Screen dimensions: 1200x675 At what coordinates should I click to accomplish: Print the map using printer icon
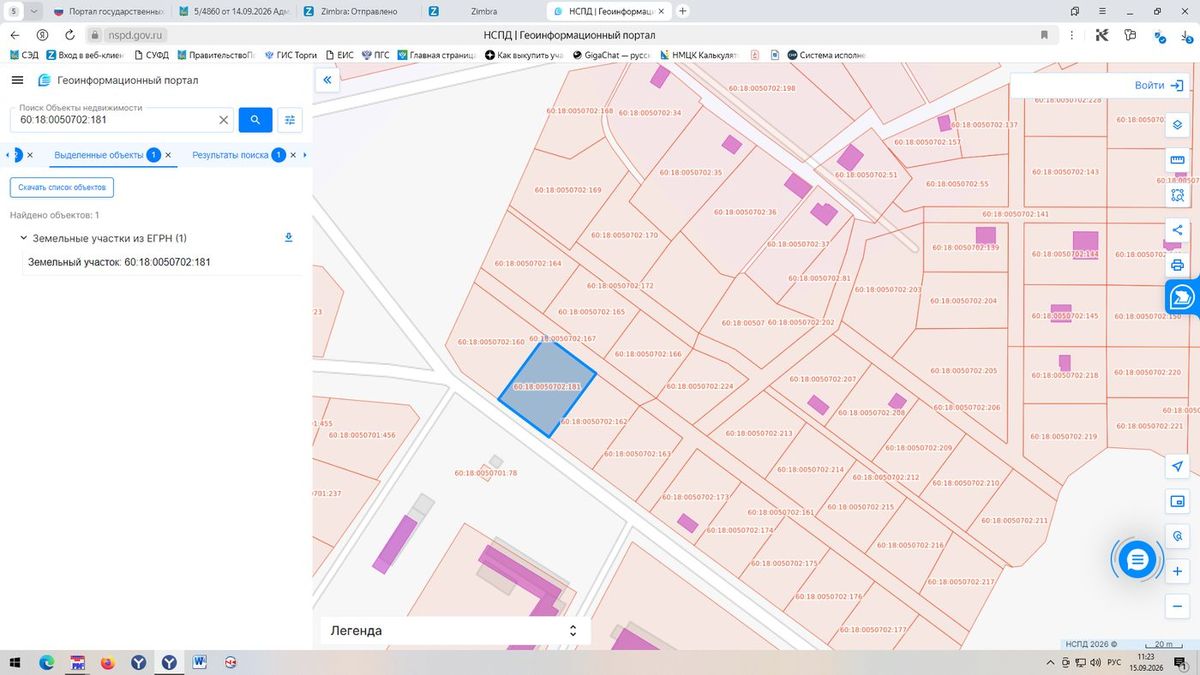1177,265
